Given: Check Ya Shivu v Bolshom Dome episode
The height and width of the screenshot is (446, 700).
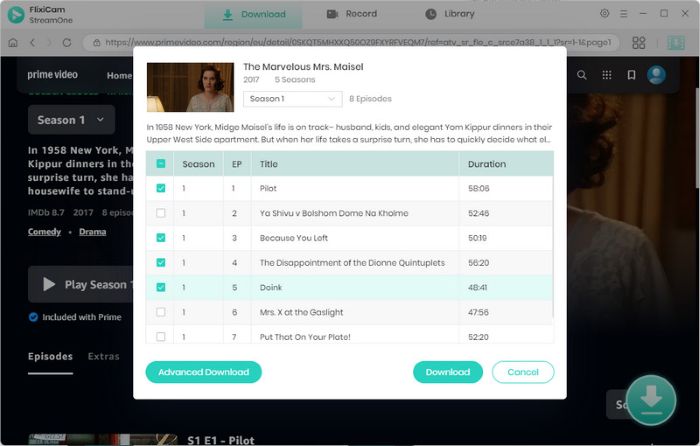Looking at the screenshot, I should tap(161, 213).
